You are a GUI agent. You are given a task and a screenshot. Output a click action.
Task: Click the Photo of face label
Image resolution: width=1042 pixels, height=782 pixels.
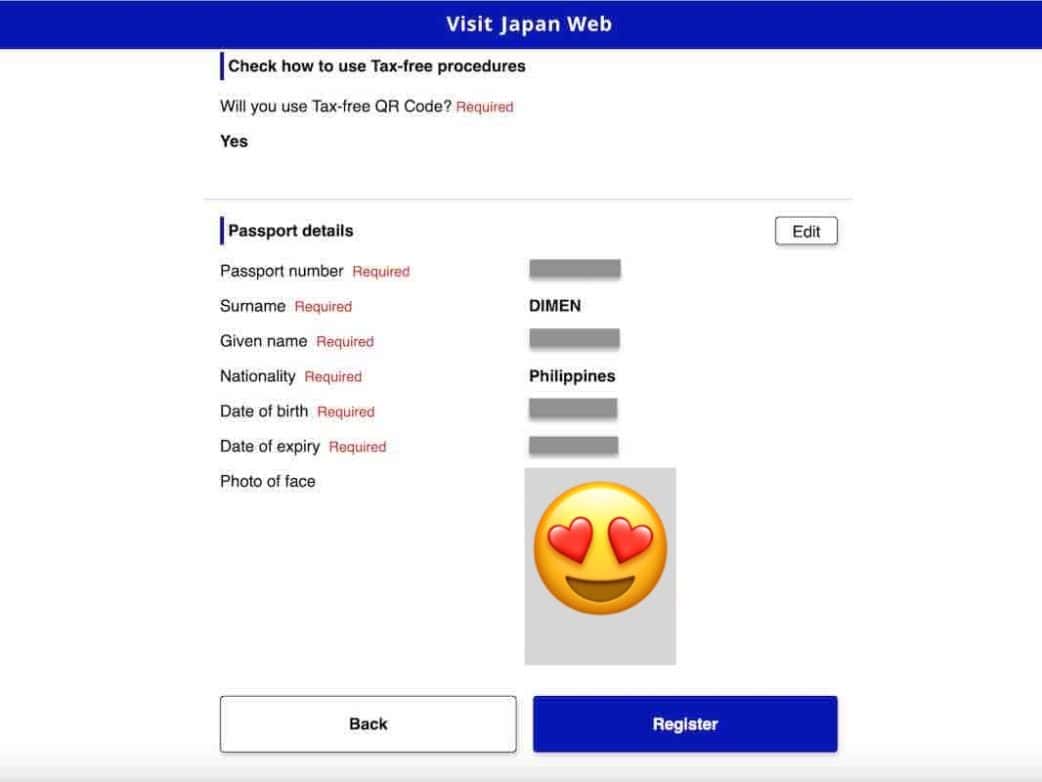268,481
